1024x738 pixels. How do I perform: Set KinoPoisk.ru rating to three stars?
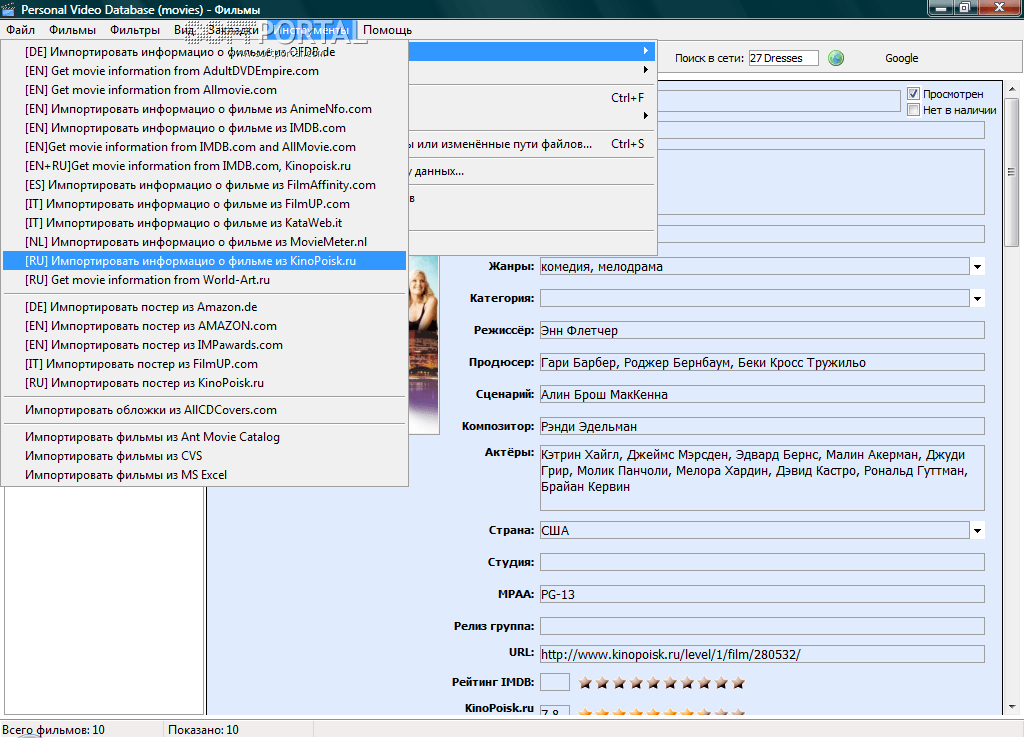pyautogui.click(x=619, y=712)
